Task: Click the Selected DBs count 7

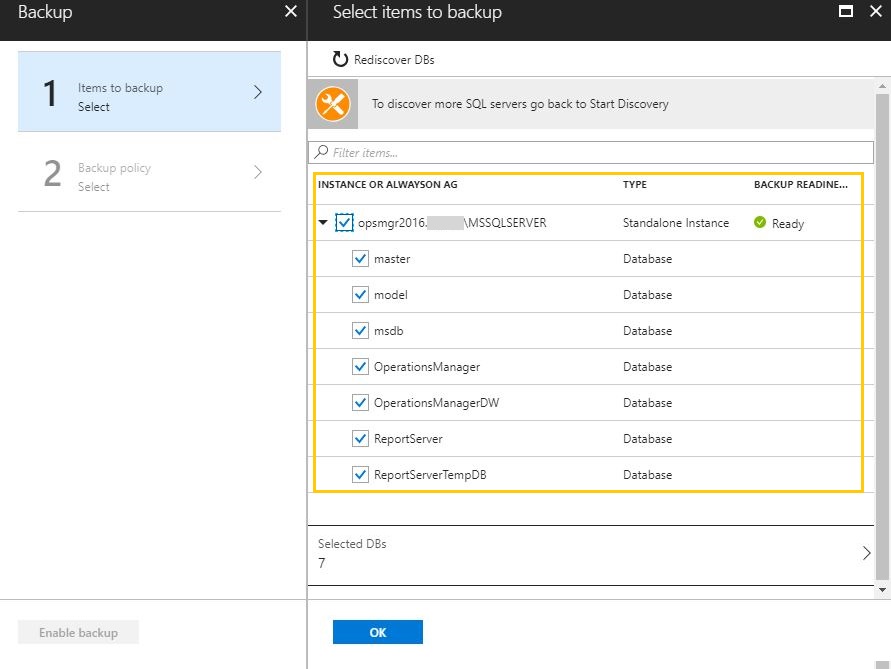Action: coord(322,563)
